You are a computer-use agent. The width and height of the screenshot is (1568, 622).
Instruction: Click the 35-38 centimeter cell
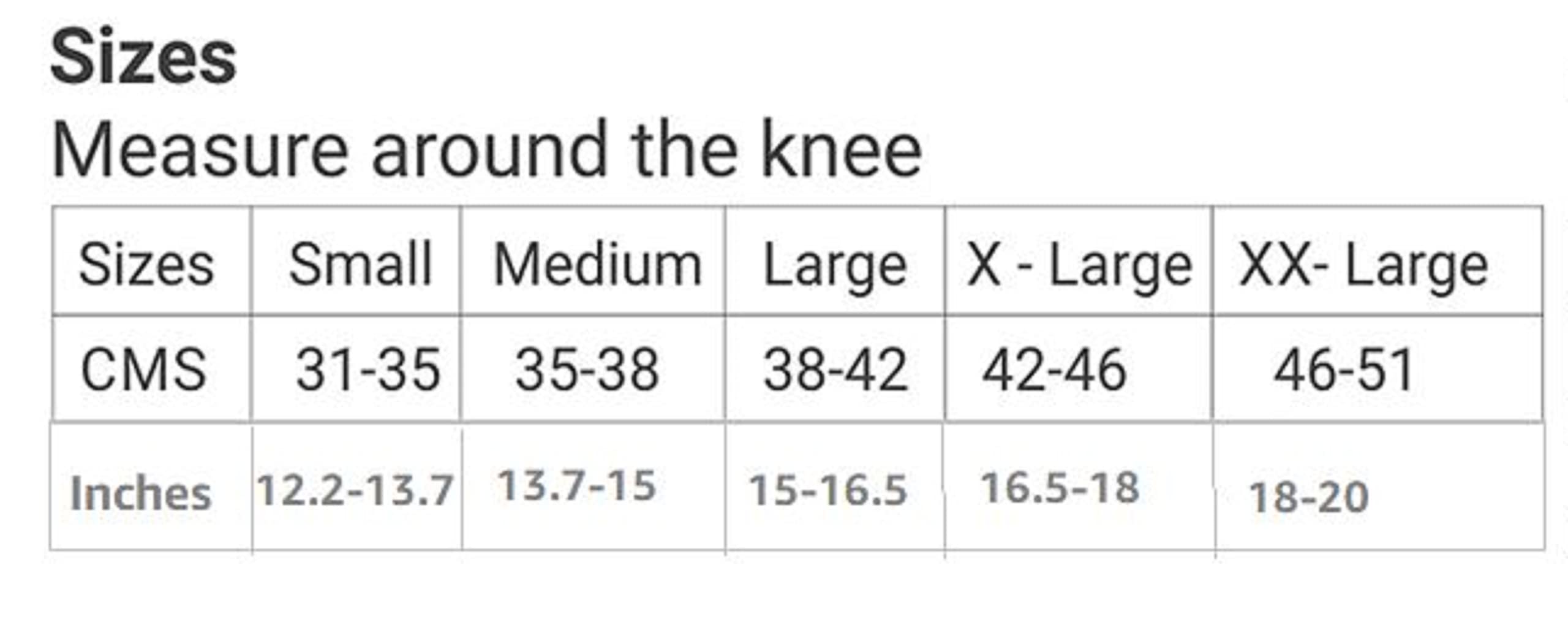click(x=587, y=370)
